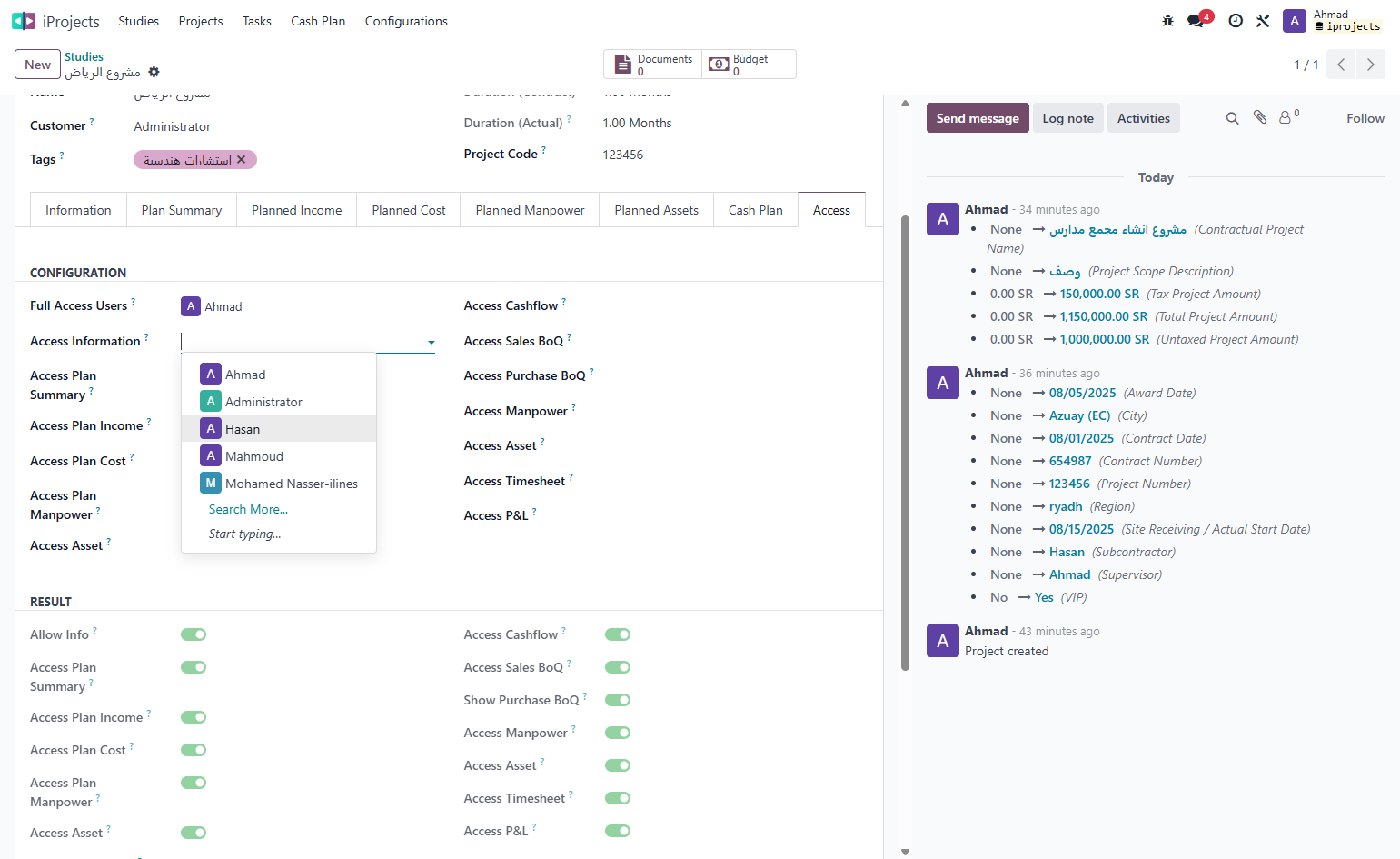
Task: Click the New button
Action: pos(37,65)
